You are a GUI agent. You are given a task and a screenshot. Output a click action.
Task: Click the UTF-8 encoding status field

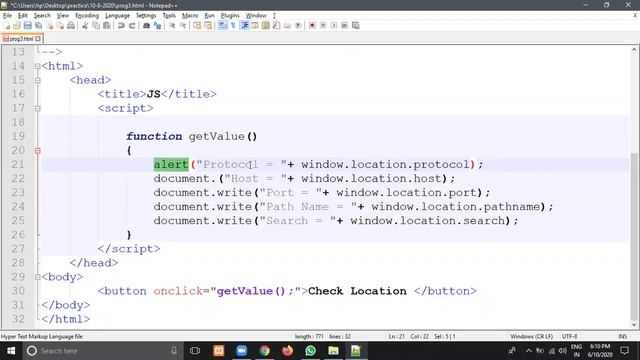coord(569,336)
